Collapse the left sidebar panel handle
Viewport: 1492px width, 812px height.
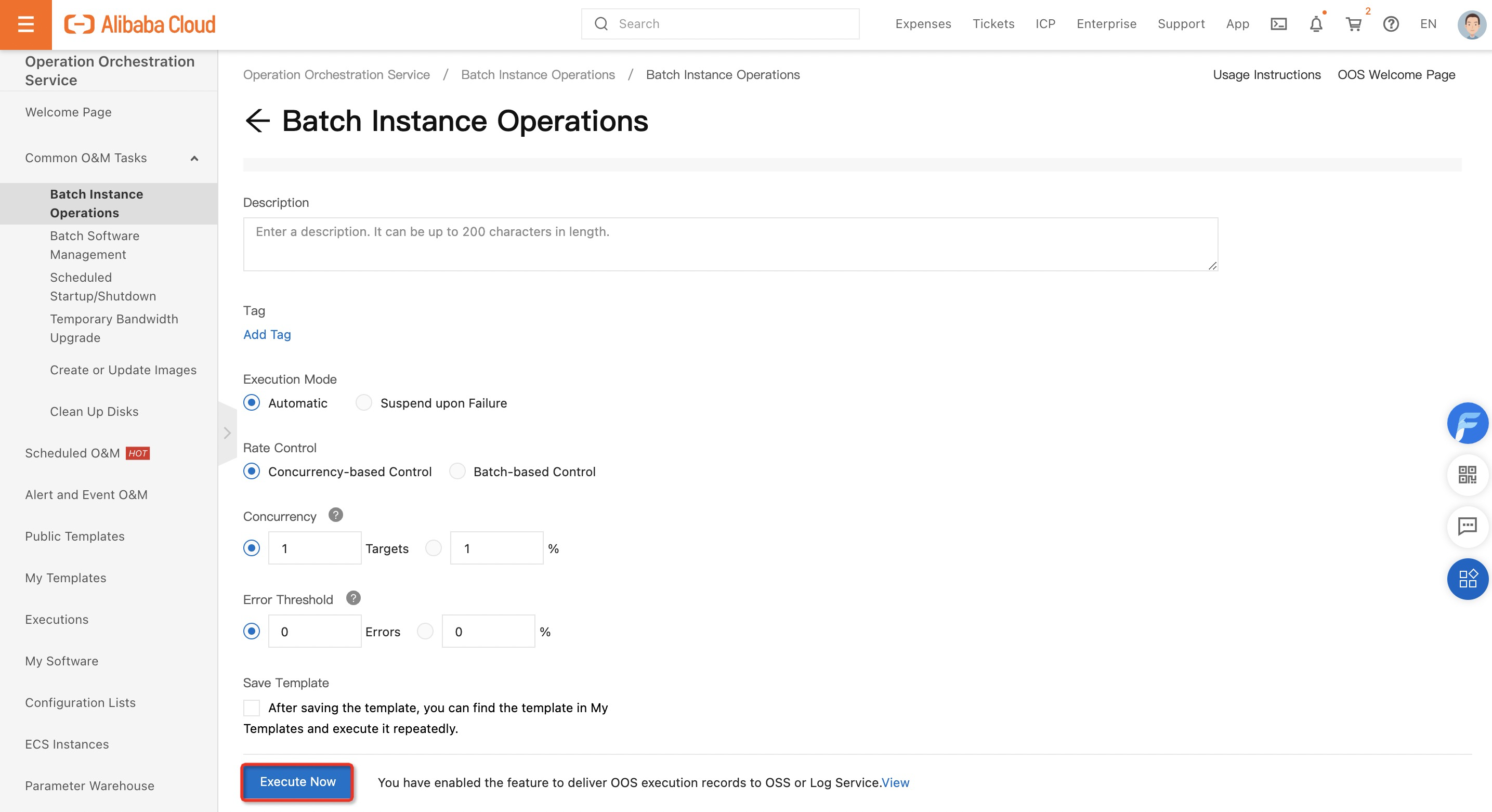point(227,433)
